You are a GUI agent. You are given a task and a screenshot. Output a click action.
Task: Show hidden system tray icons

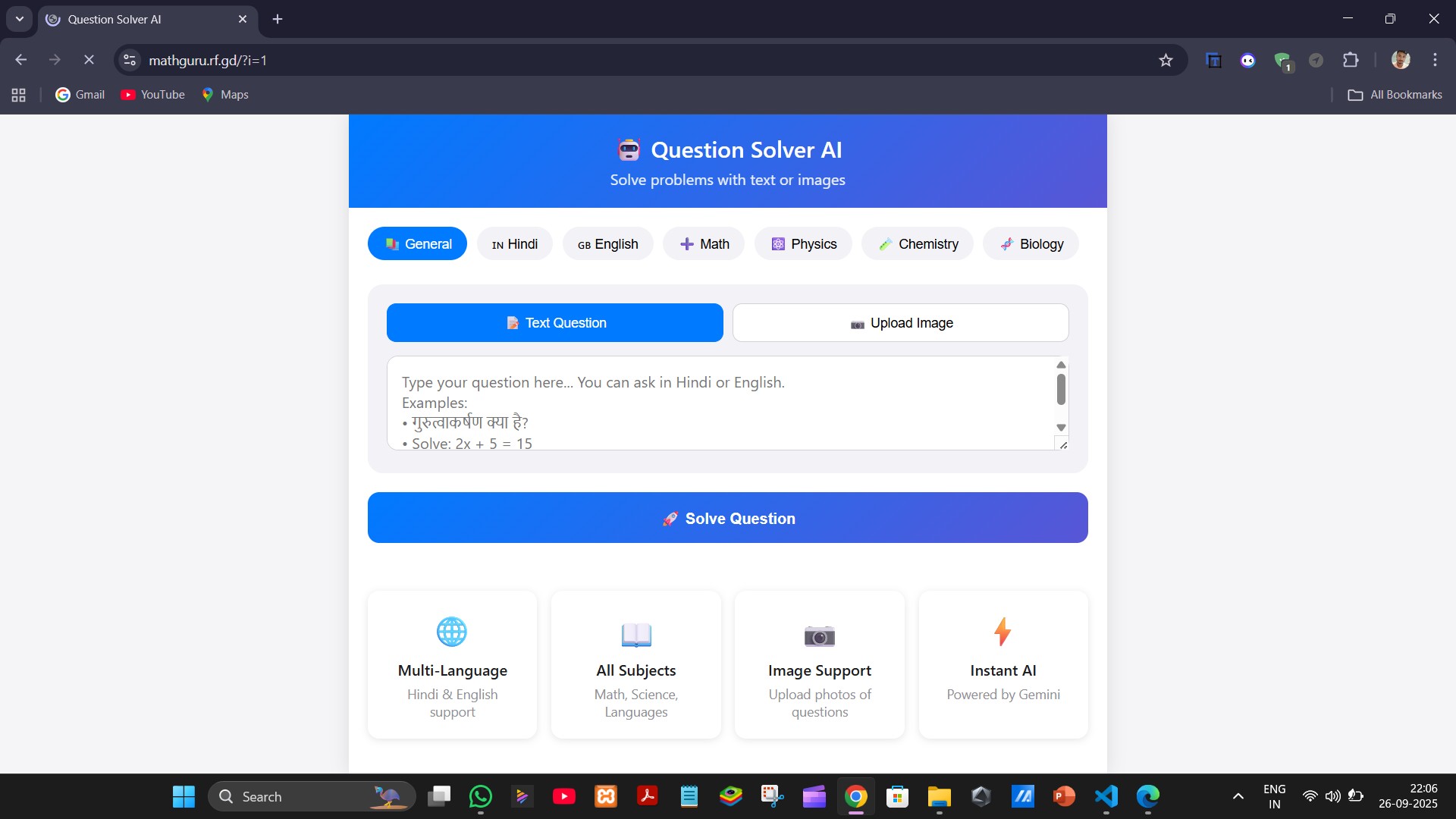(x=1238, y=796)
